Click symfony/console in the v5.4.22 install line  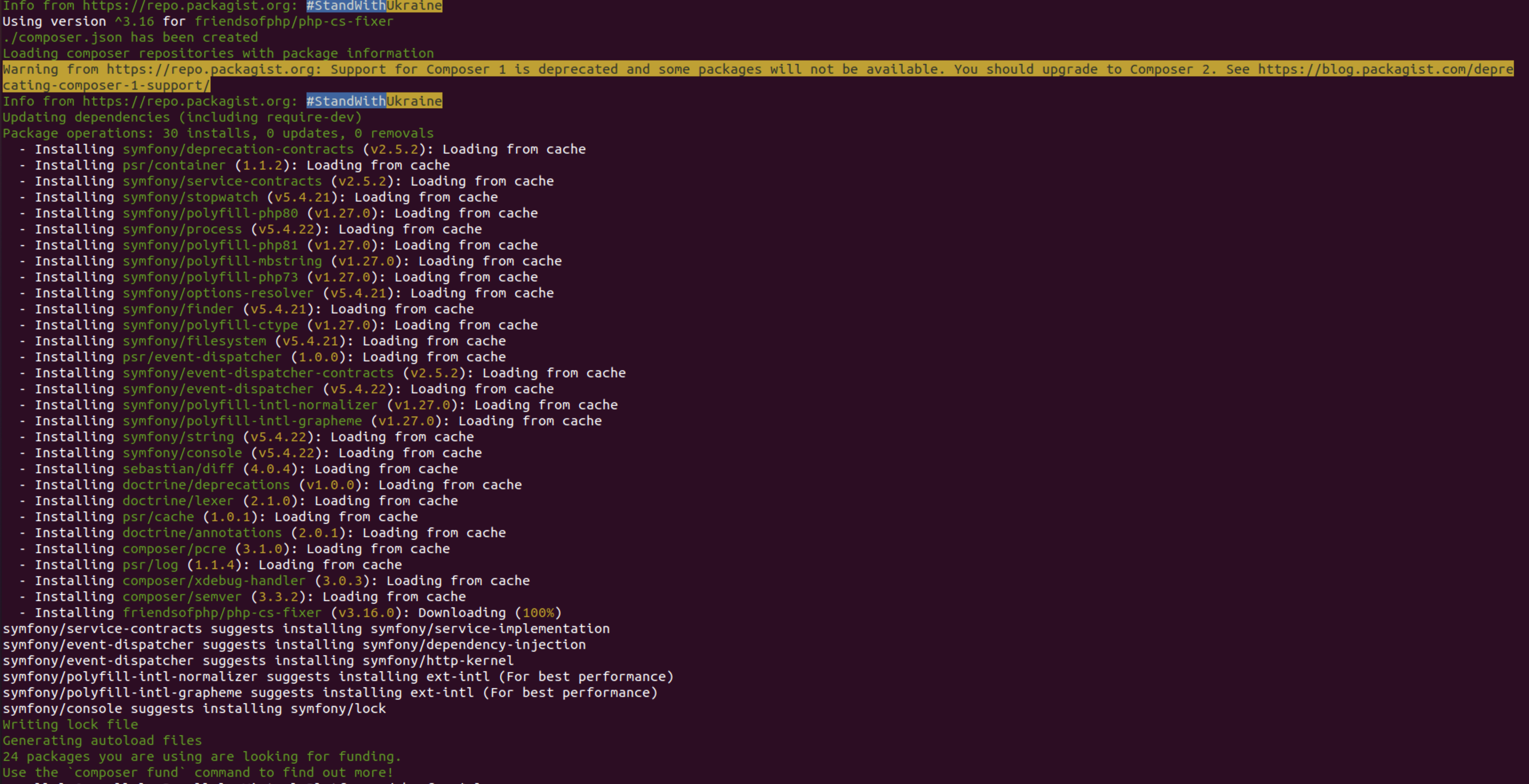(182, 454)
